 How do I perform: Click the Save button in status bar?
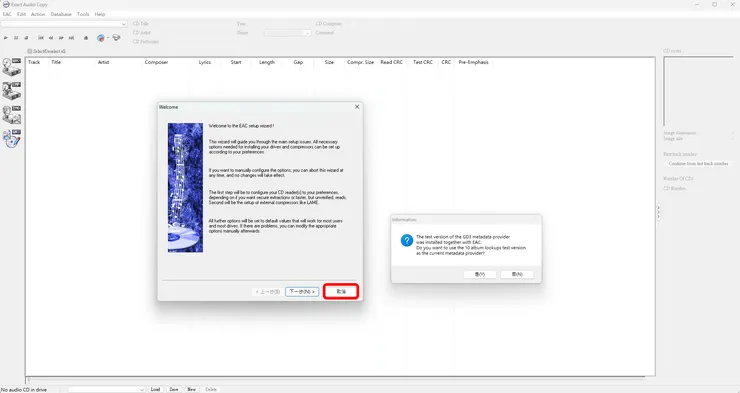(174, 390)
